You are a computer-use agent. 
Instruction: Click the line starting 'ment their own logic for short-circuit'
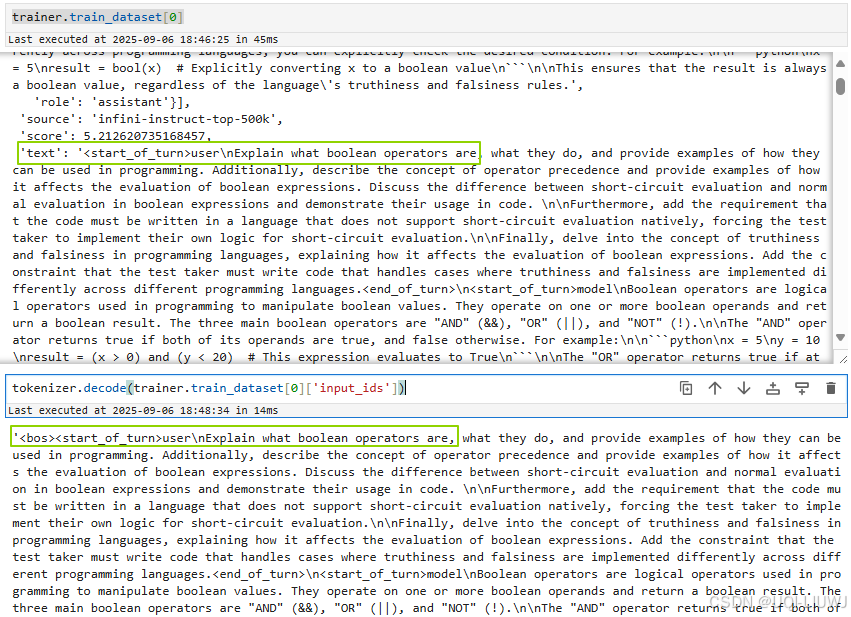[427, 523]
